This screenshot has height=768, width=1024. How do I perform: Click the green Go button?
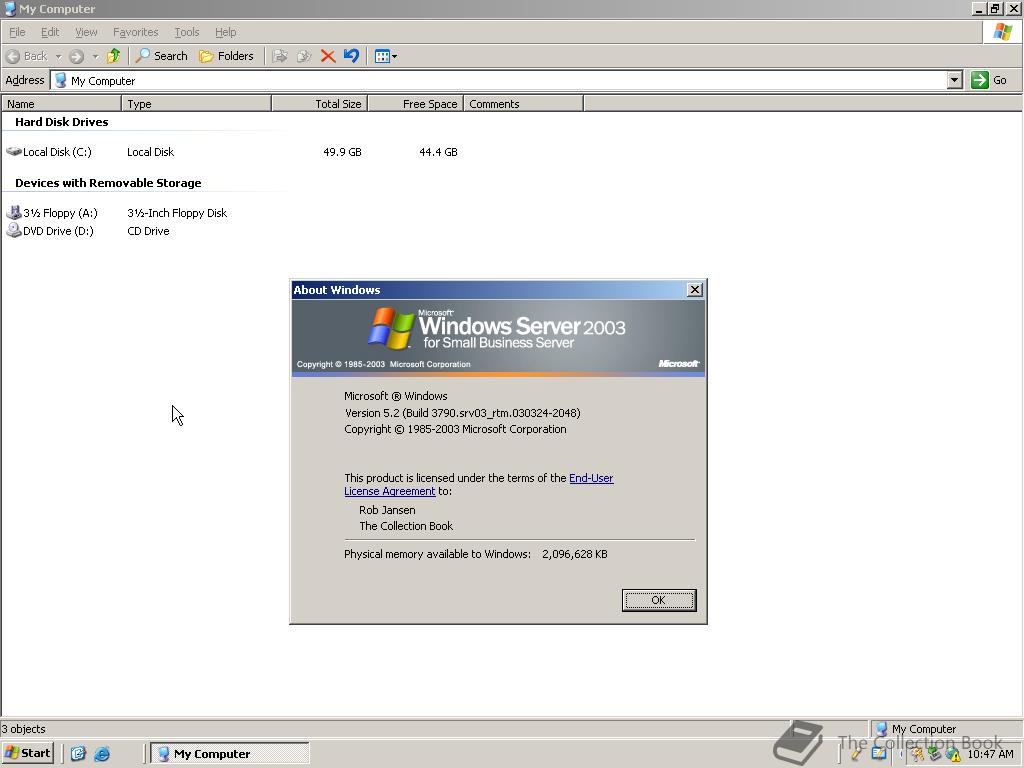click(989, 80)
